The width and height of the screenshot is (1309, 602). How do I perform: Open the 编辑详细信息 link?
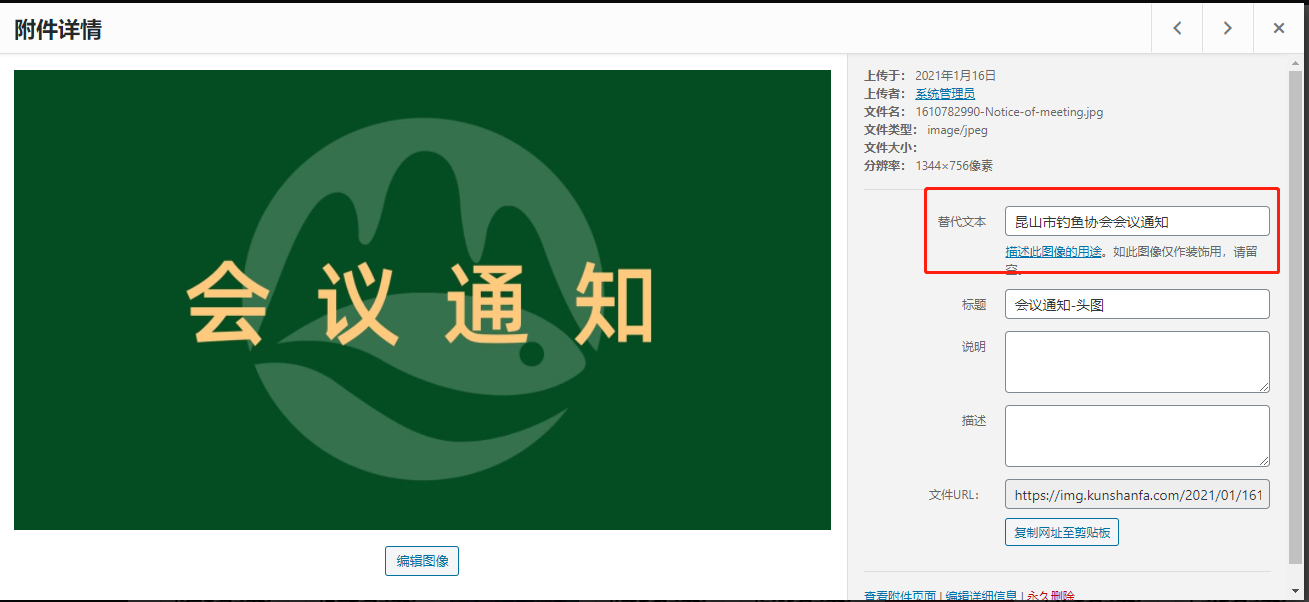(982, 595)
